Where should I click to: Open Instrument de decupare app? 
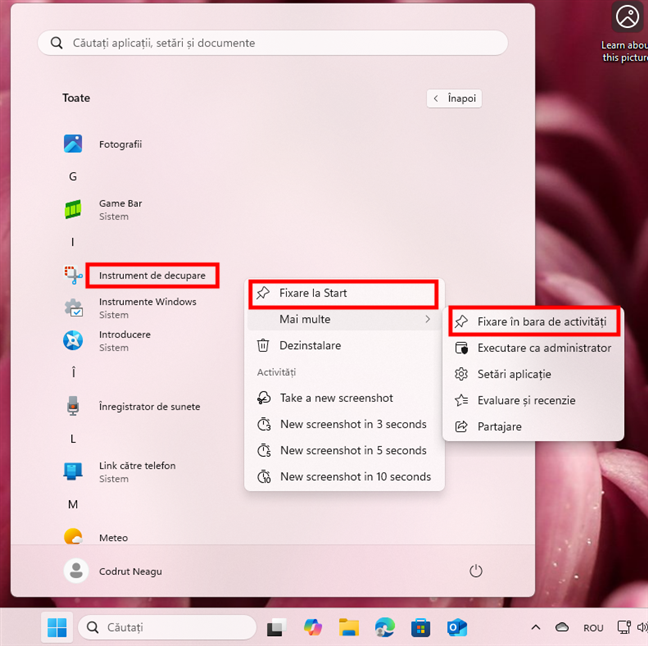(152, 275)
